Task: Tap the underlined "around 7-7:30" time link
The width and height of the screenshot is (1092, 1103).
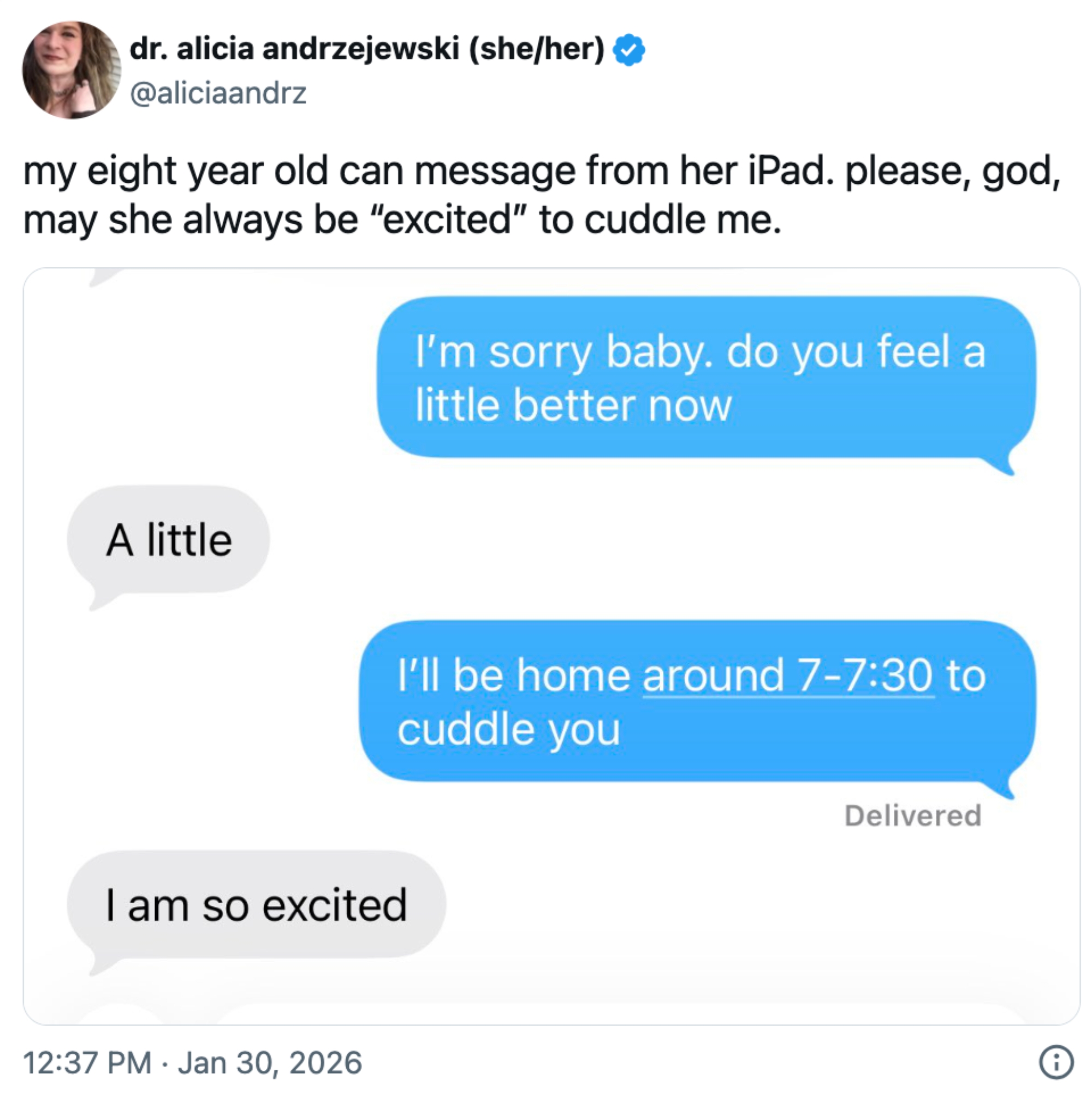Action: coord(788,676)
